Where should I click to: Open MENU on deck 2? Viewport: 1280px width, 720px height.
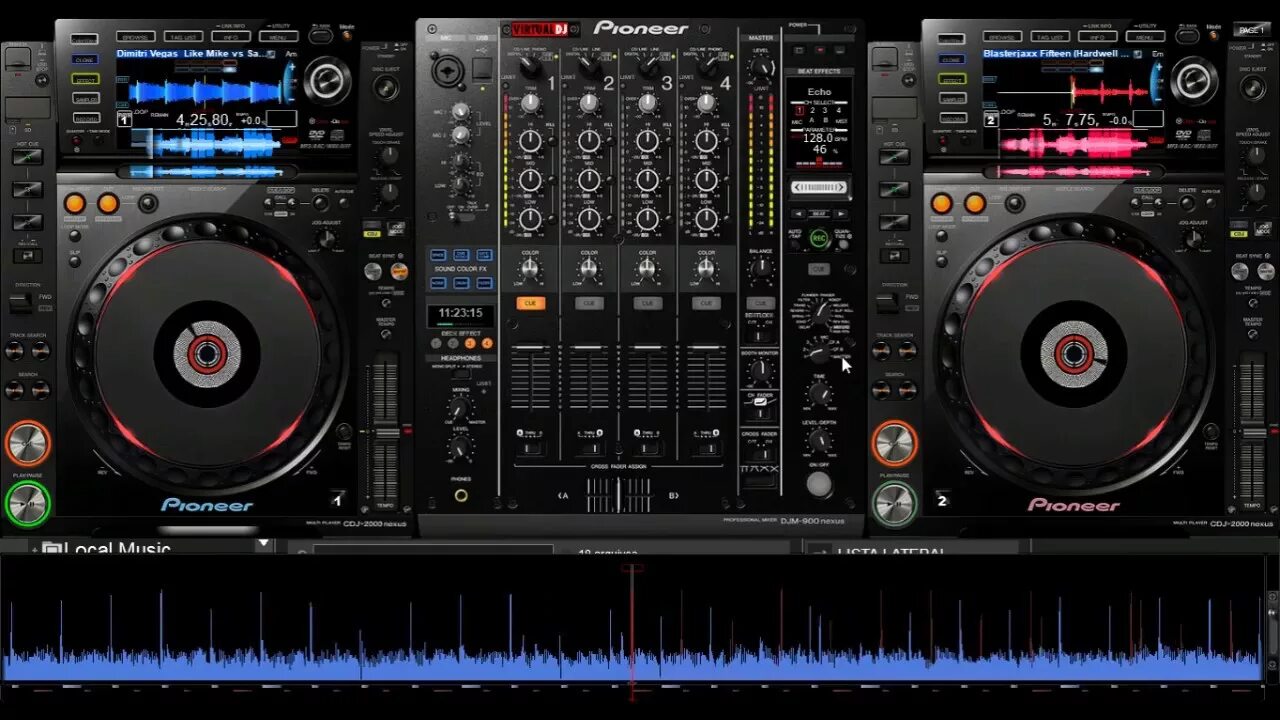1145,37
